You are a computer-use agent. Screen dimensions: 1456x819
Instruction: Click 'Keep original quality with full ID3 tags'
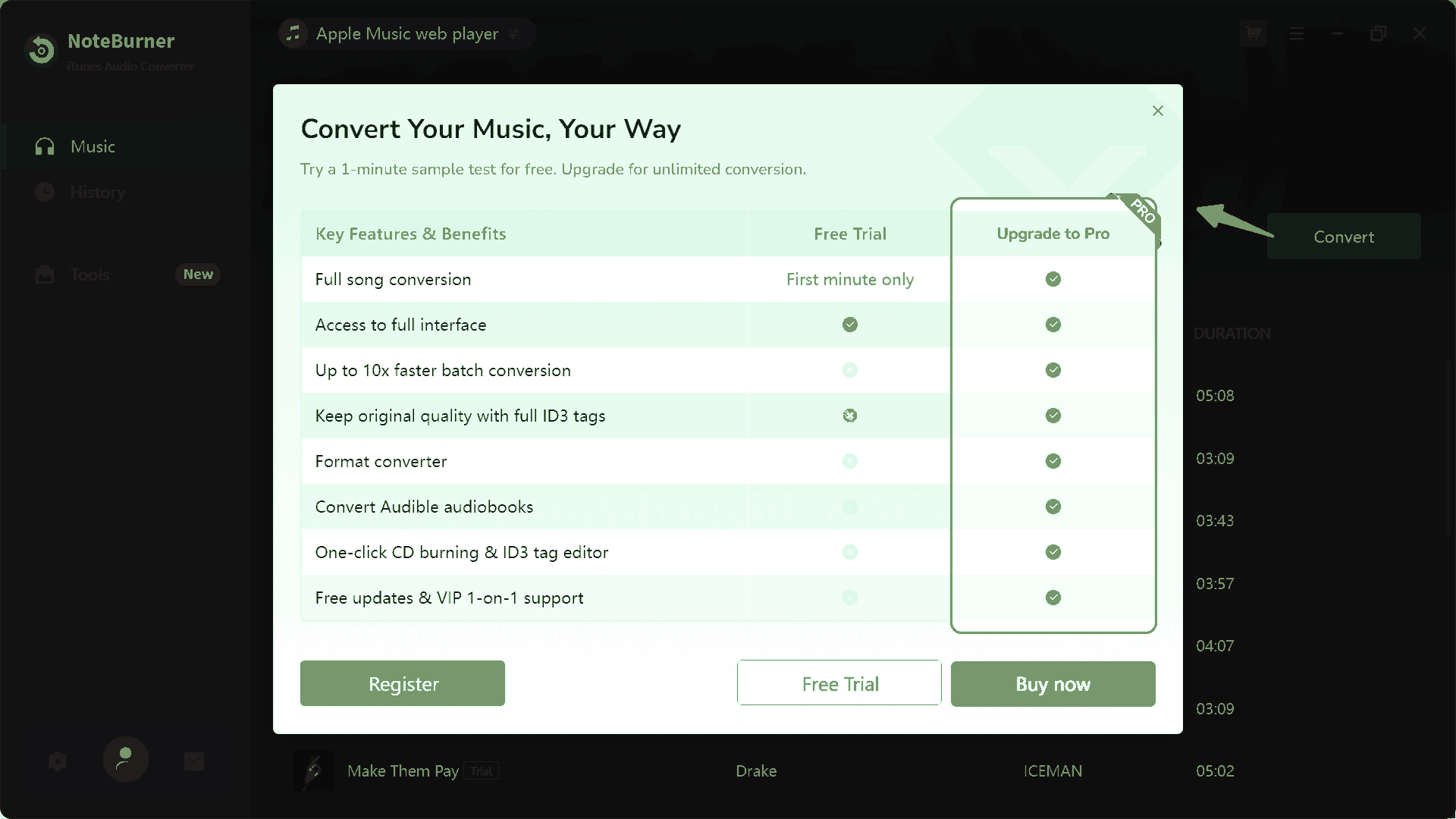(x=460, y=416)
